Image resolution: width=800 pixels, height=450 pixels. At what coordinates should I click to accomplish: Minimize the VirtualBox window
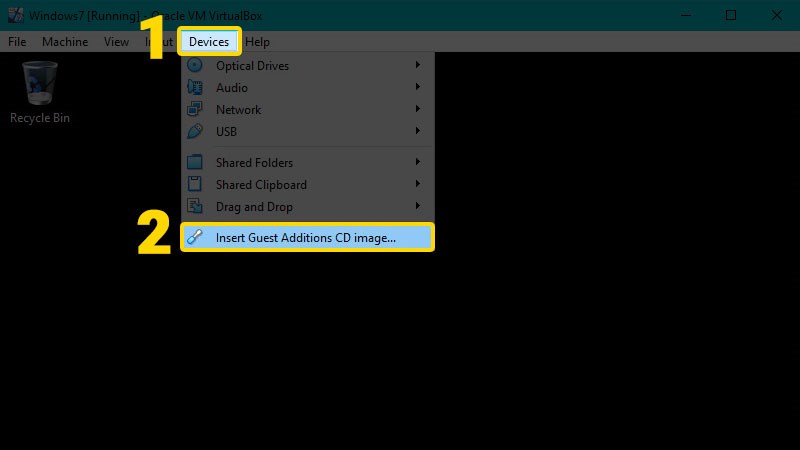click(686, 15)
